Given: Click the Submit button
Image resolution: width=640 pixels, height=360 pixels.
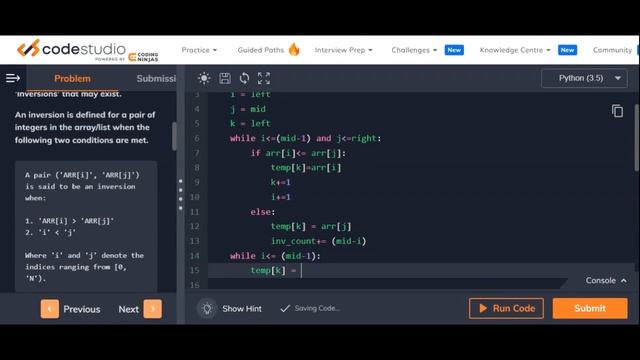Looking at the screenshot, I should pos(590,308).
